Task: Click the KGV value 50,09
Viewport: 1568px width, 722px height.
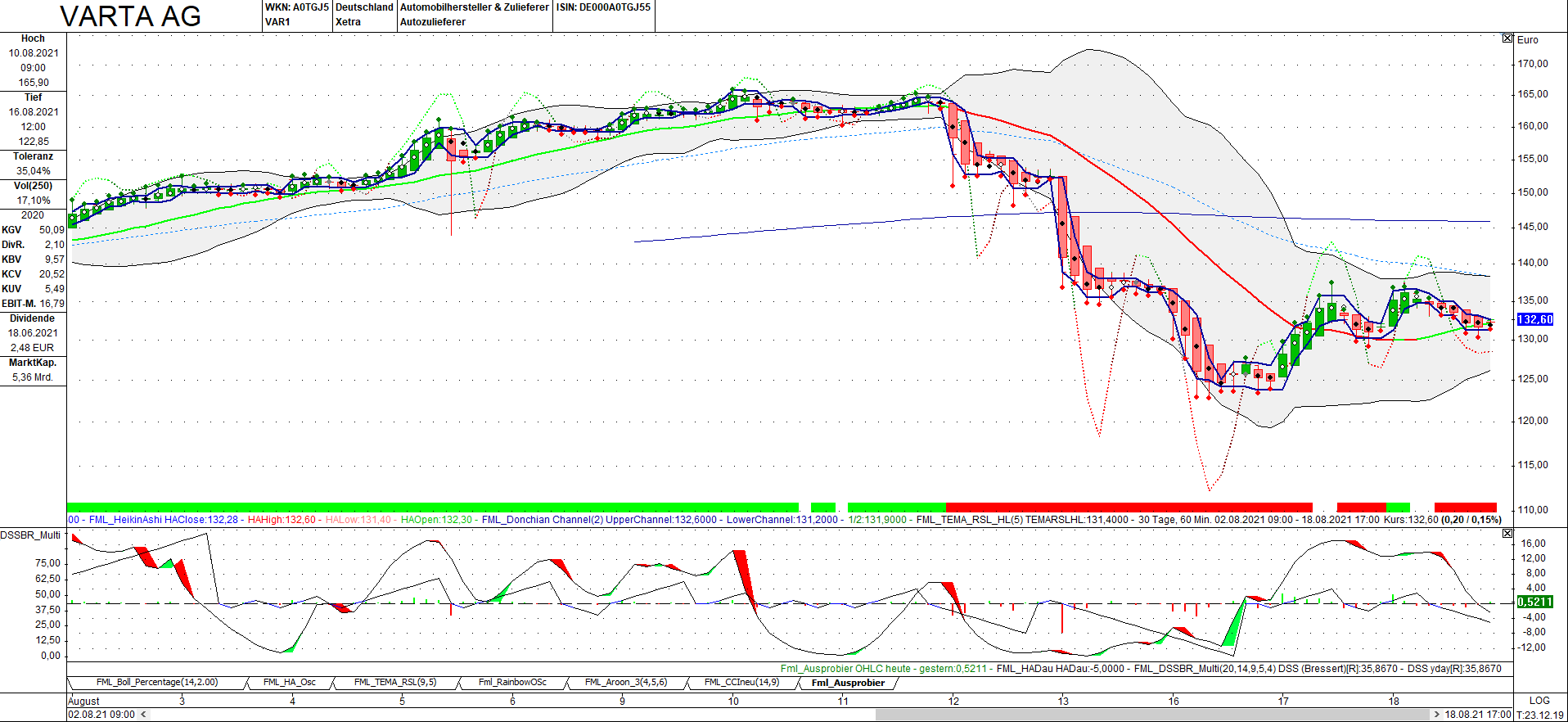Action: (52, 230)
